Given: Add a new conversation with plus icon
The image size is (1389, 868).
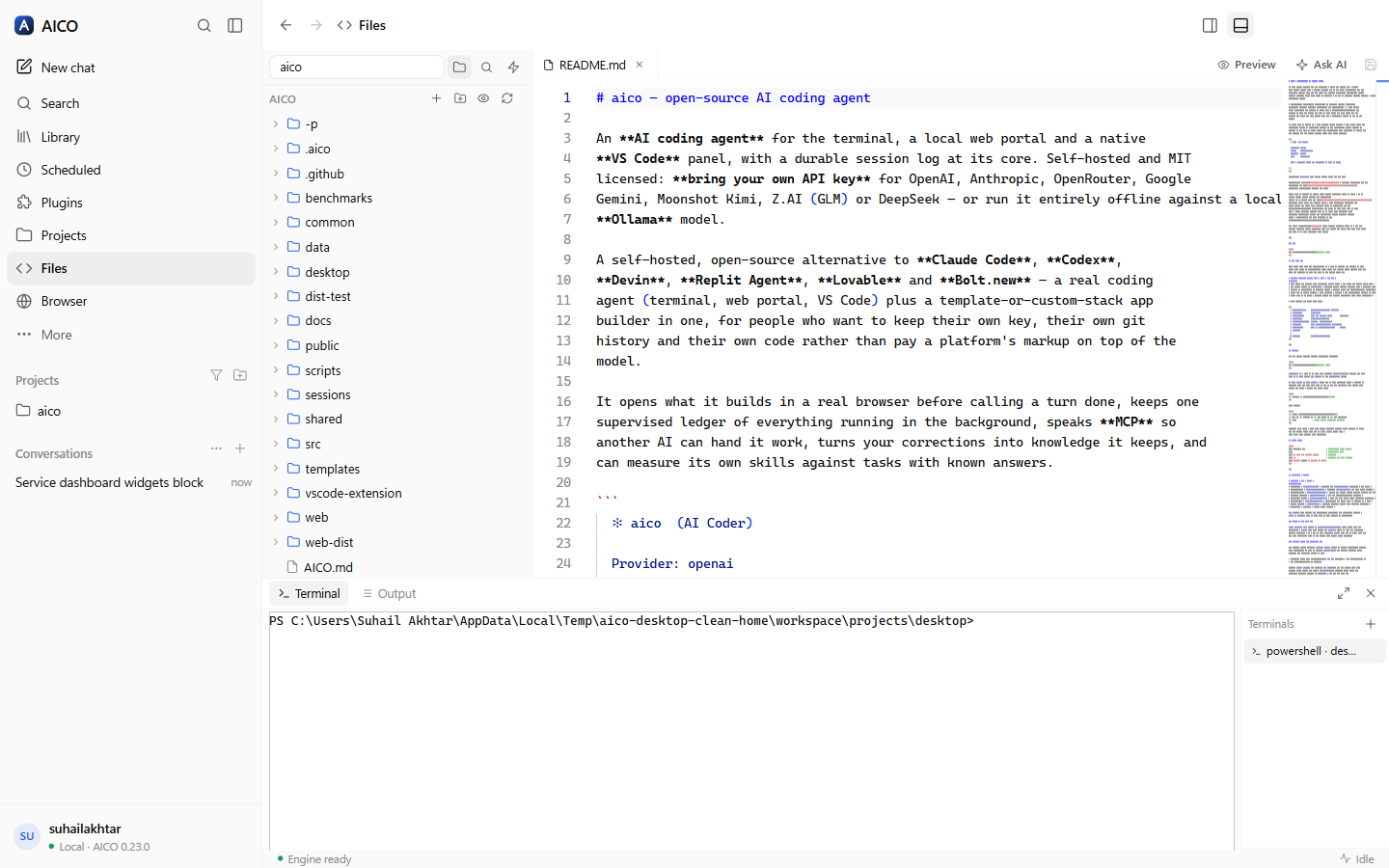Looking at the screenshot, I should (x=240, y=448).
